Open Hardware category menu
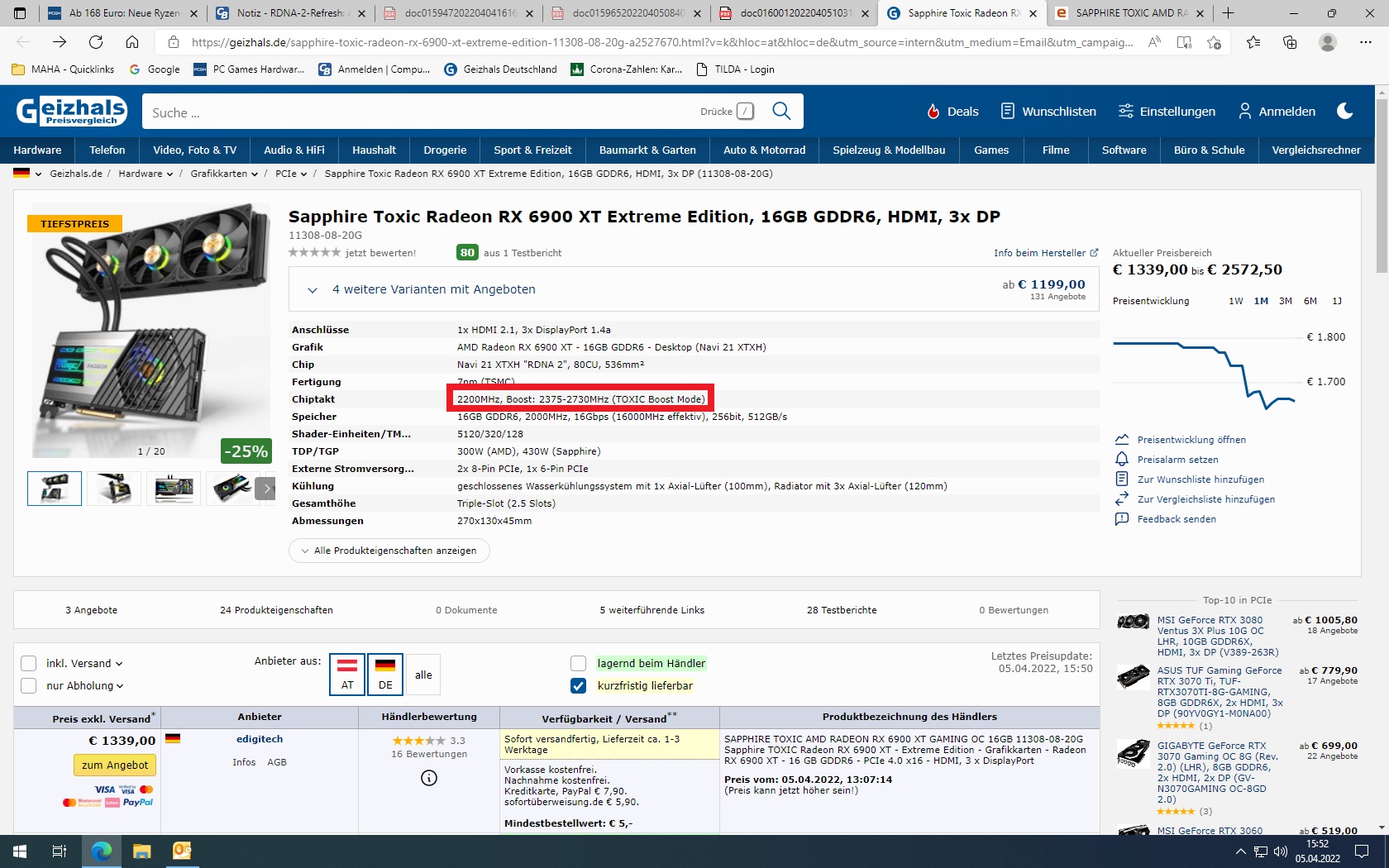1389x868 pixels. pyautogui.click(x=37, y=150)
